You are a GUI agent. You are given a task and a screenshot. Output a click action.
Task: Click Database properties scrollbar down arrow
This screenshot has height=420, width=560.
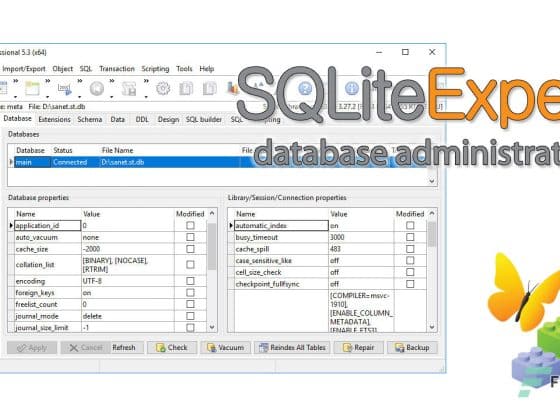pos(212,327)
